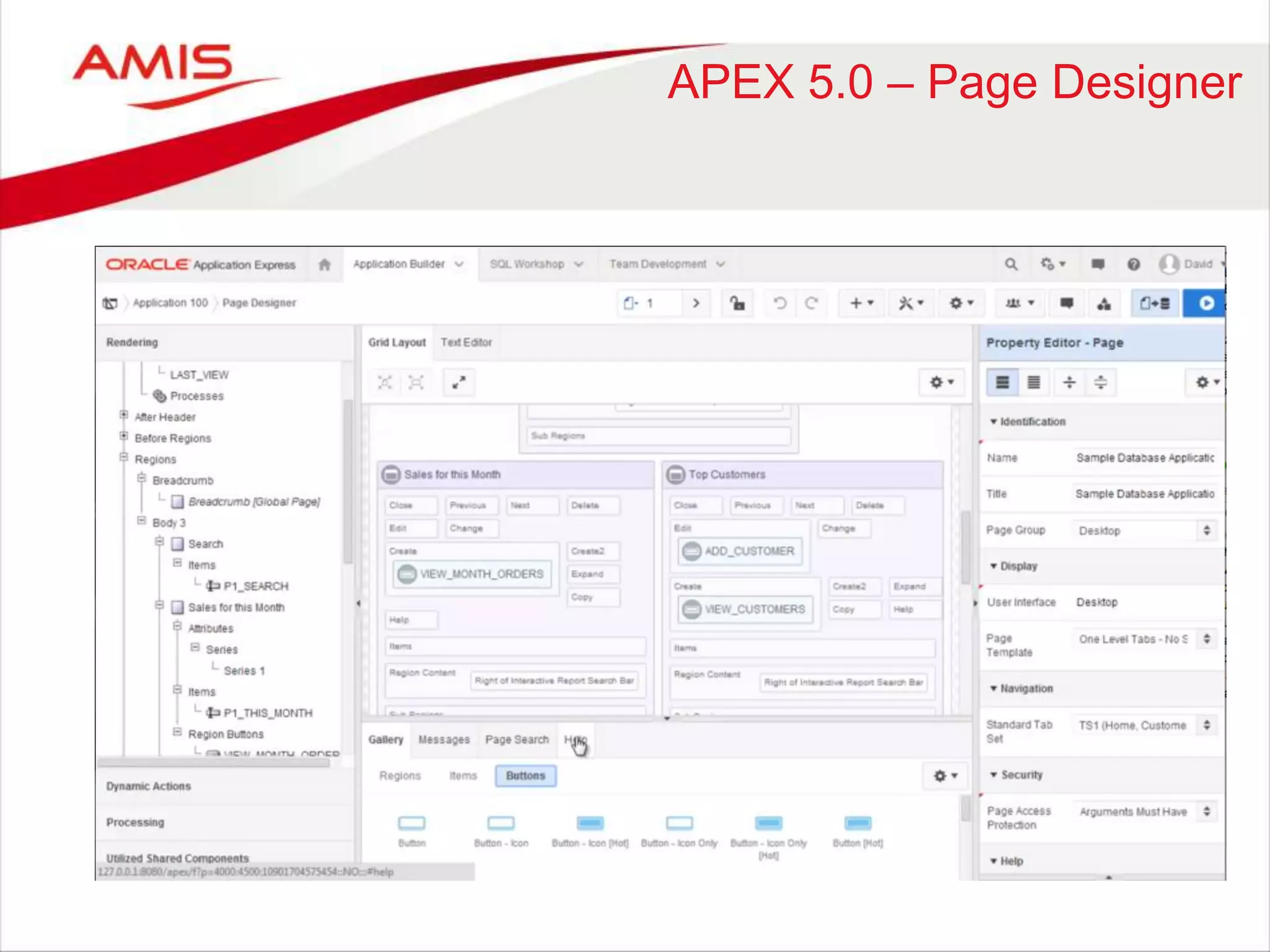
Task: Show the Items gallery
Action: (x=463, y=776)
